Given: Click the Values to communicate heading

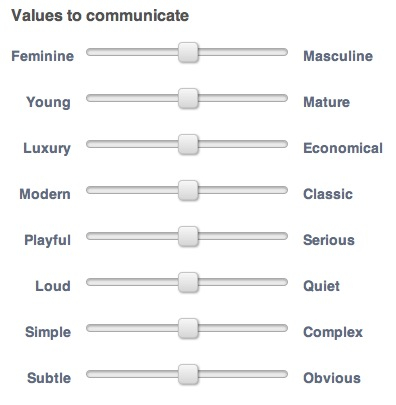Looking at the screenshot, I should point(100,16).
